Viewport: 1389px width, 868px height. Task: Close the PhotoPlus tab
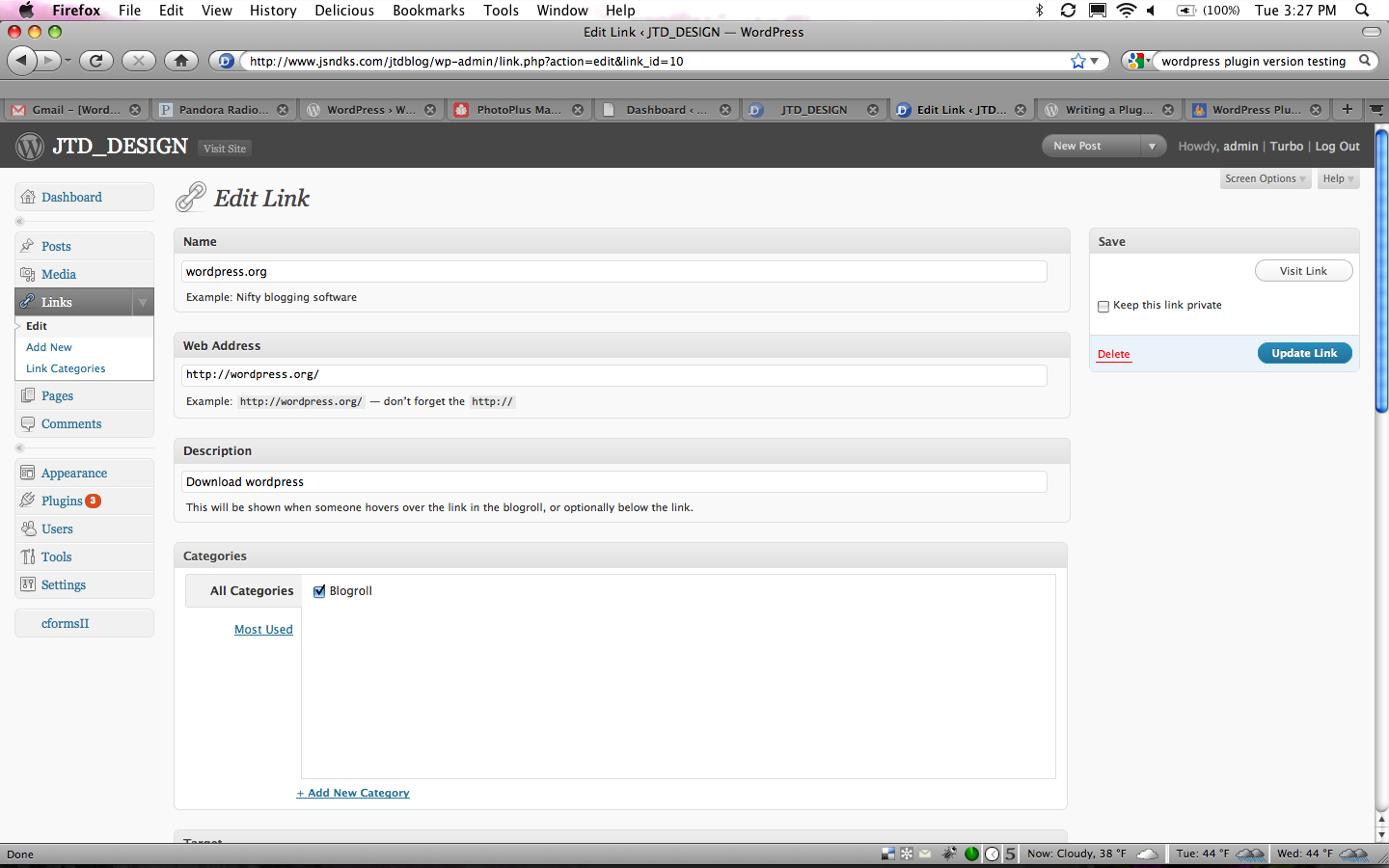point(578,109)
